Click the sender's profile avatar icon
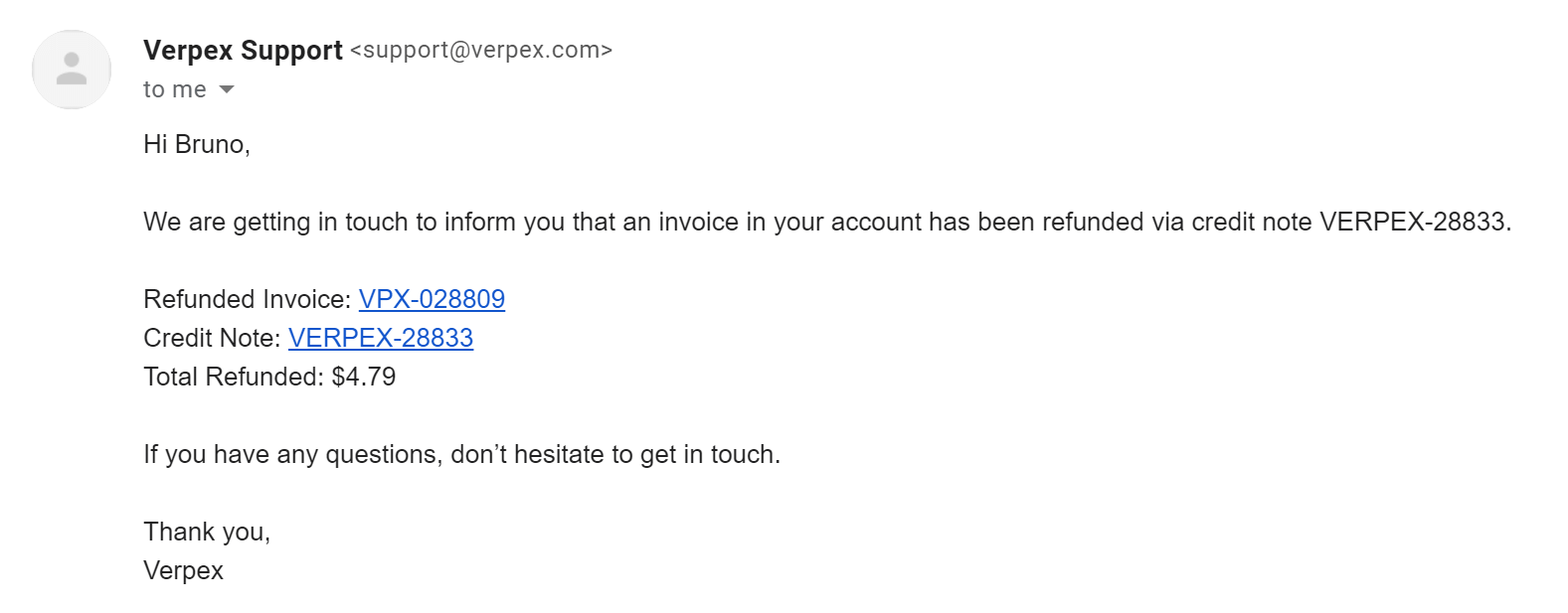1568x613 pixels. click(72, 70)
